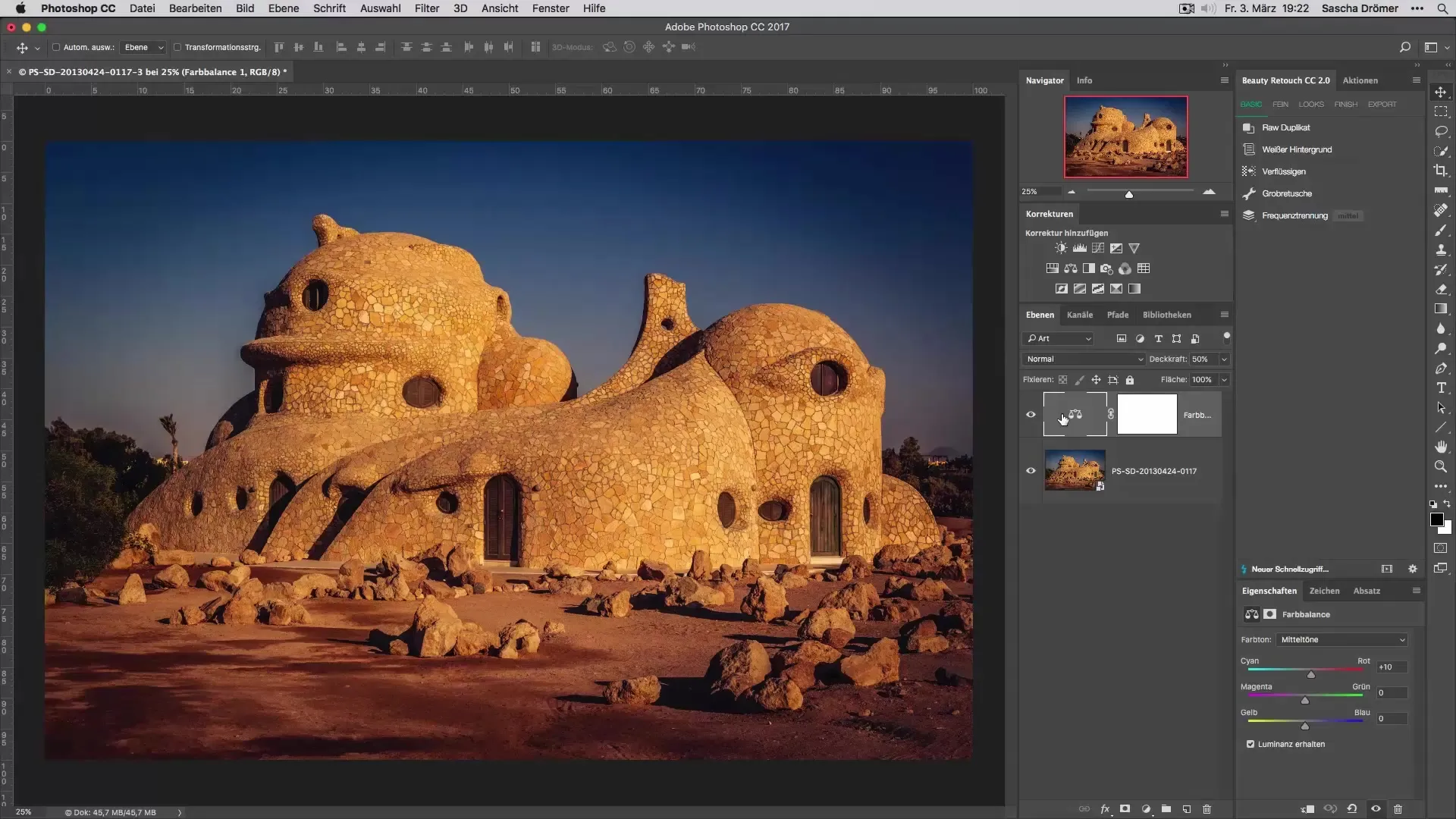
Task: Clip adjustment to layer below
Action: [1307, 809]
